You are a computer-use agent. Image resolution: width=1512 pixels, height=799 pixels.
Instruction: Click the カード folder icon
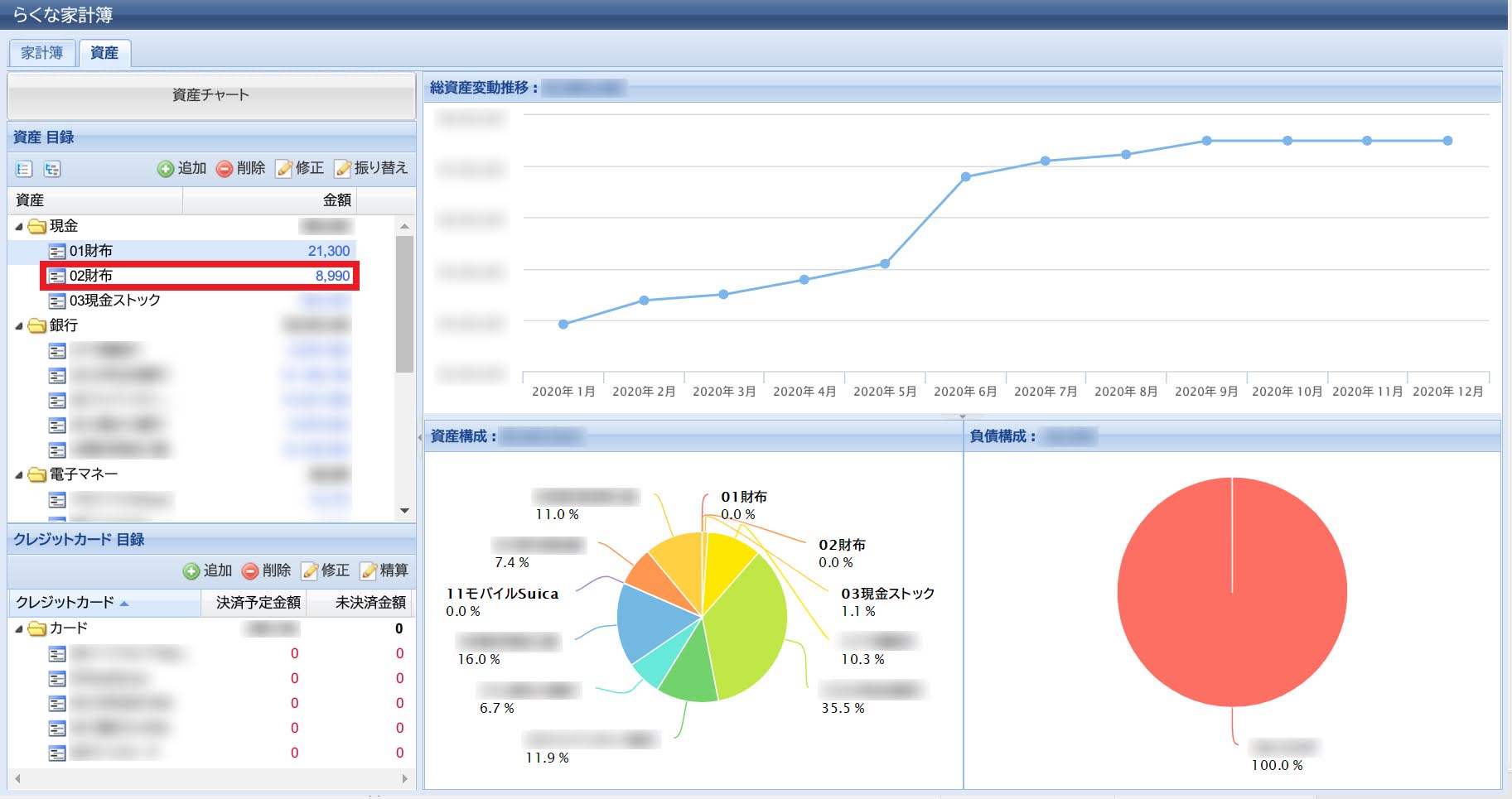pyautogui.click(x=36, y=628)
